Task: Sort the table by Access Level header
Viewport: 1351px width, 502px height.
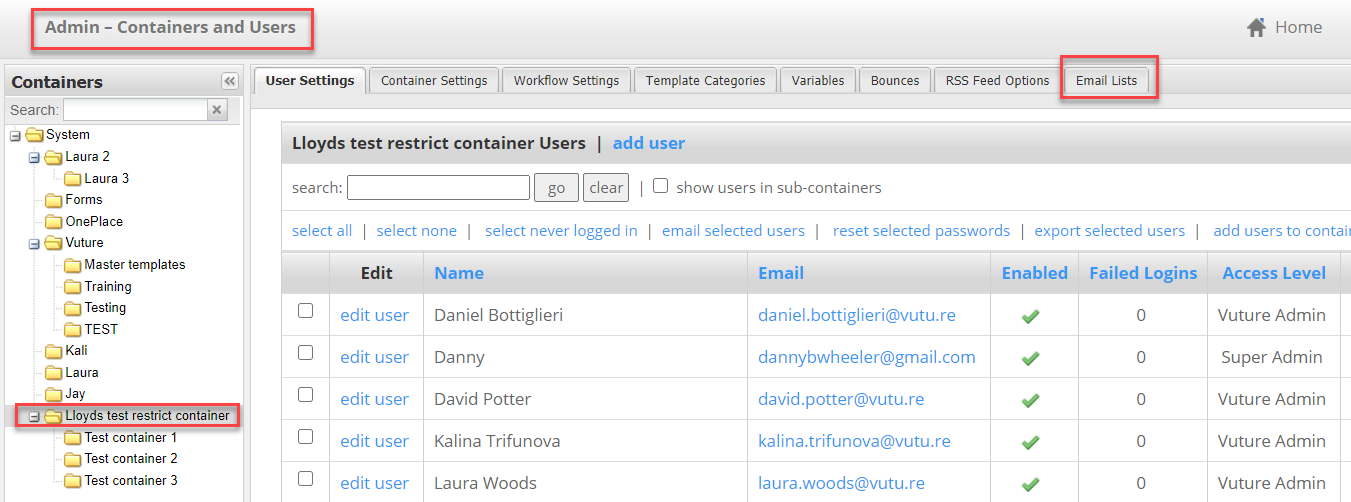Action: [x=1274, y=273]
